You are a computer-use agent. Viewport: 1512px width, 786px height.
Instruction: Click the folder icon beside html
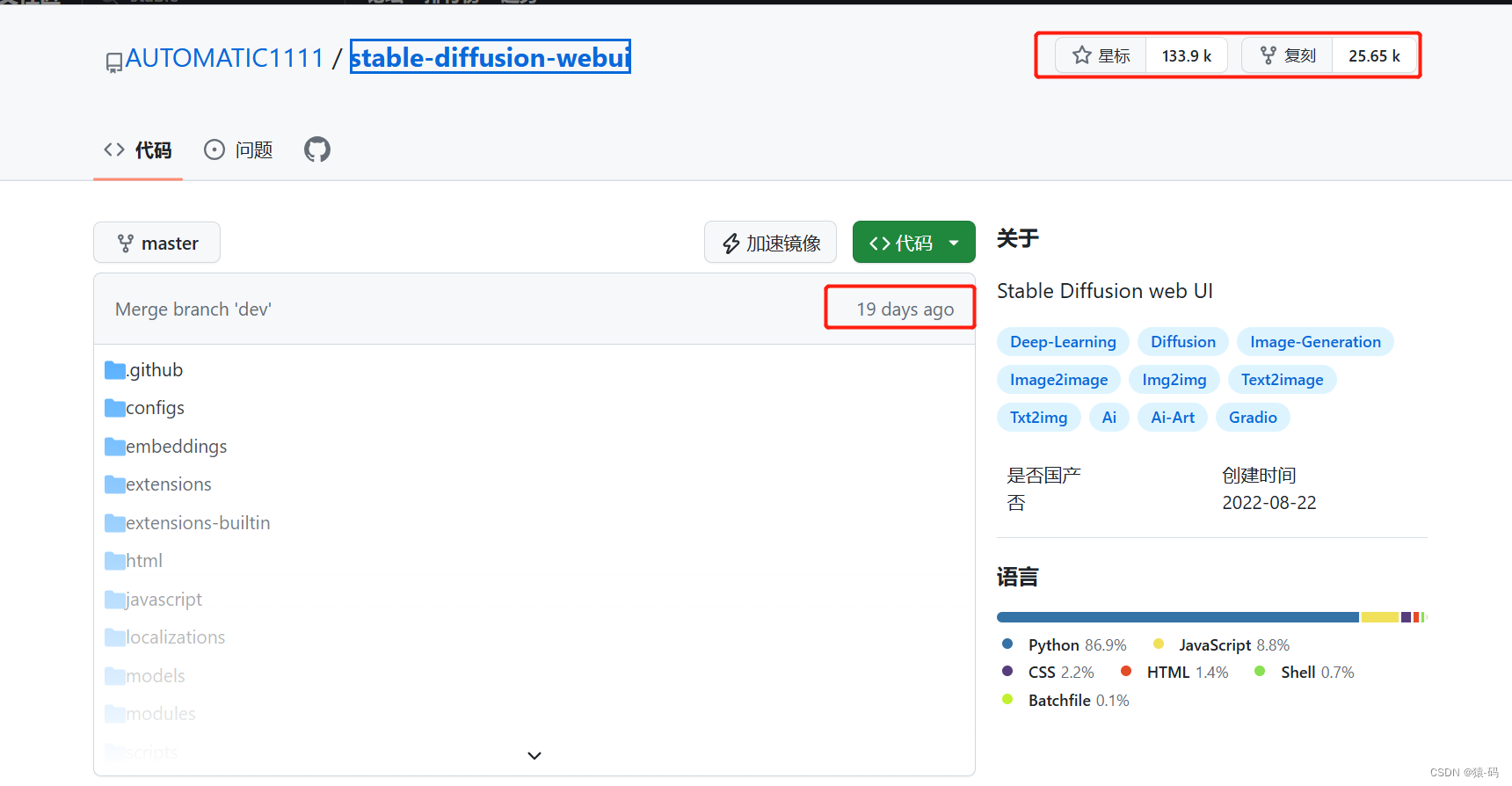click(115, 561)
